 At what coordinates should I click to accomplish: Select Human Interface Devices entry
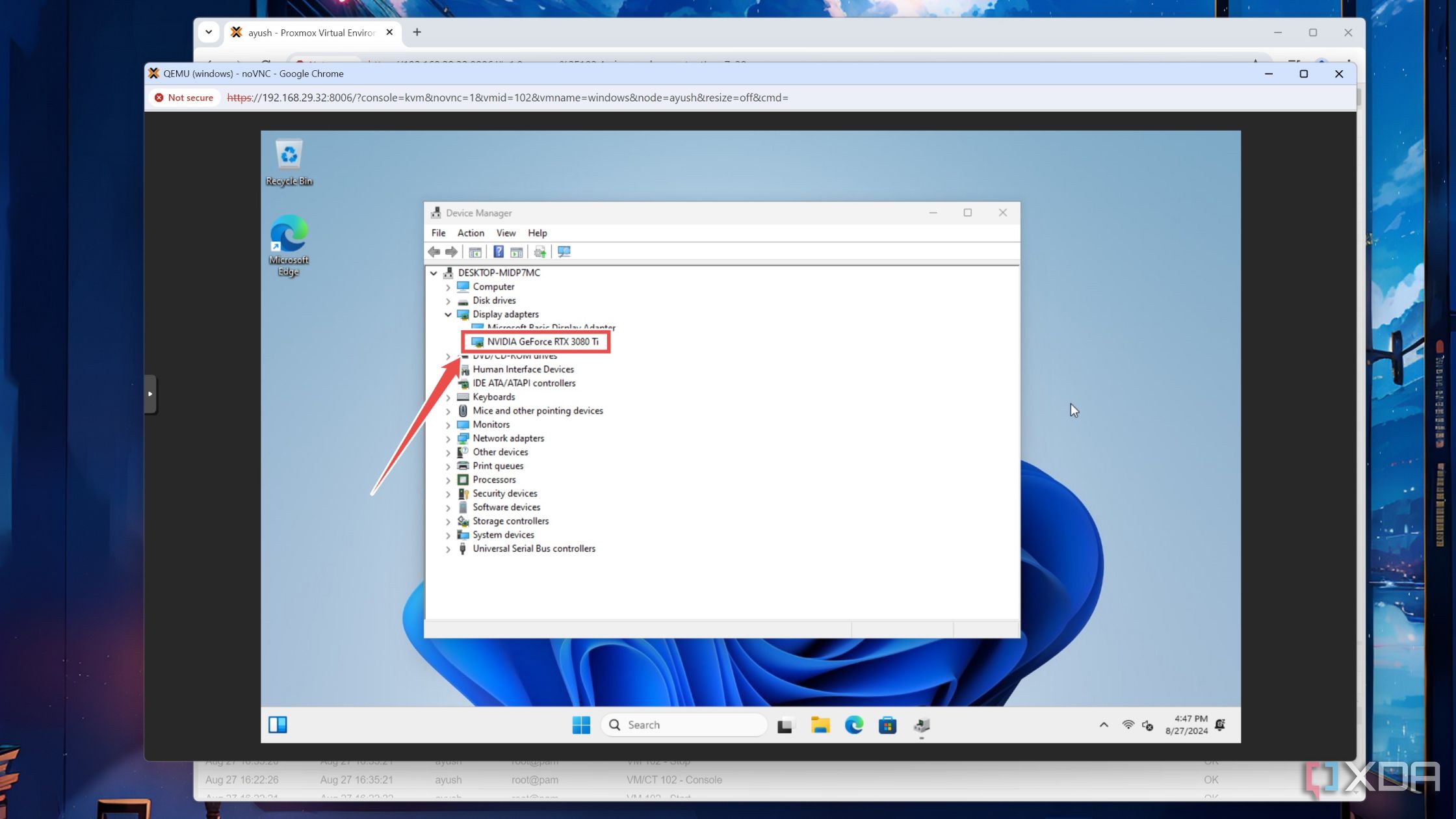[x=523, y=370]
